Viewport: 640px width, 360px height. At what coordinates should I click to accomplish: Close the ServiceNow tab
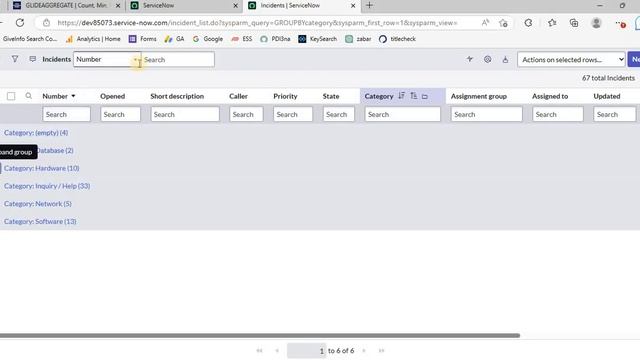pyautogui.click(x=236, y=6)
